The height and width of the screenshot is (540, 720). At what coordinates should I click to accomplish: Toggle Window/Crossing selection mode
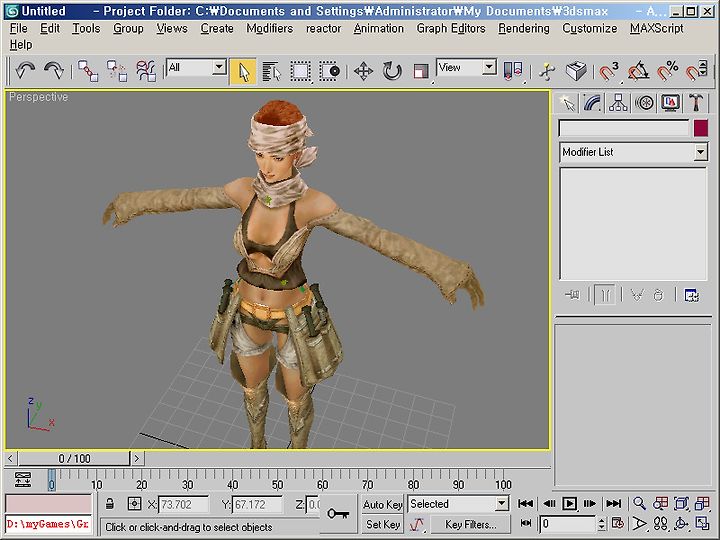[329, 72]
